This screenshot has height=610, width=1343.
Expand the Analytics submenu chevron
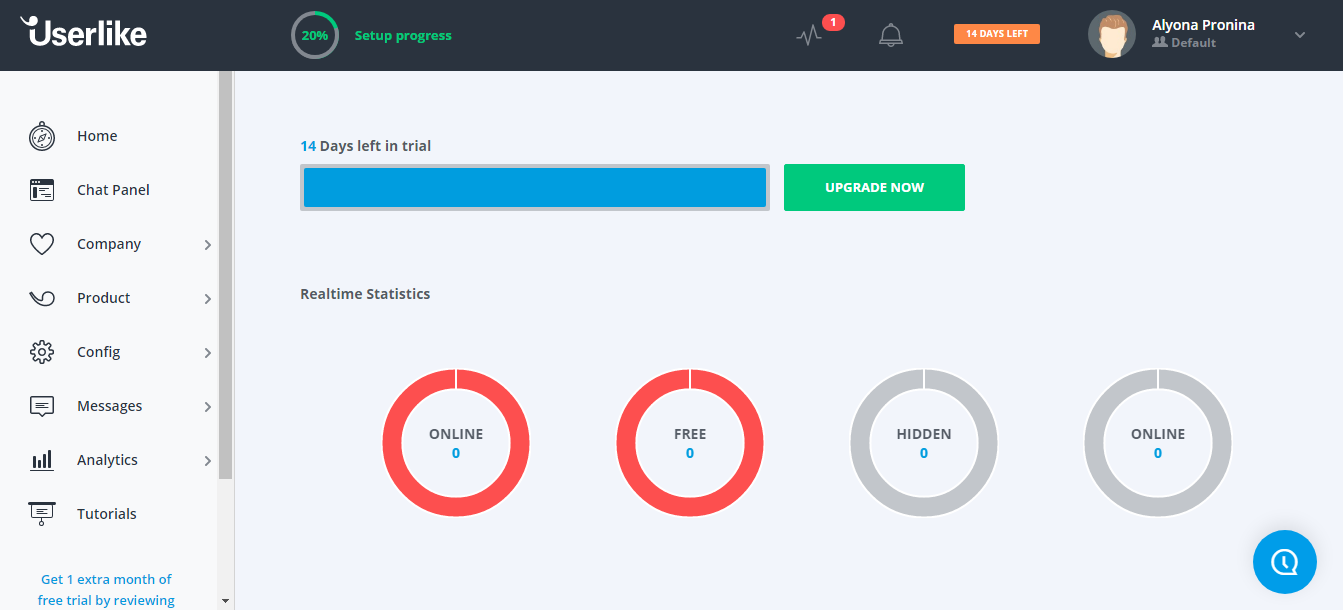coord(208,461)
